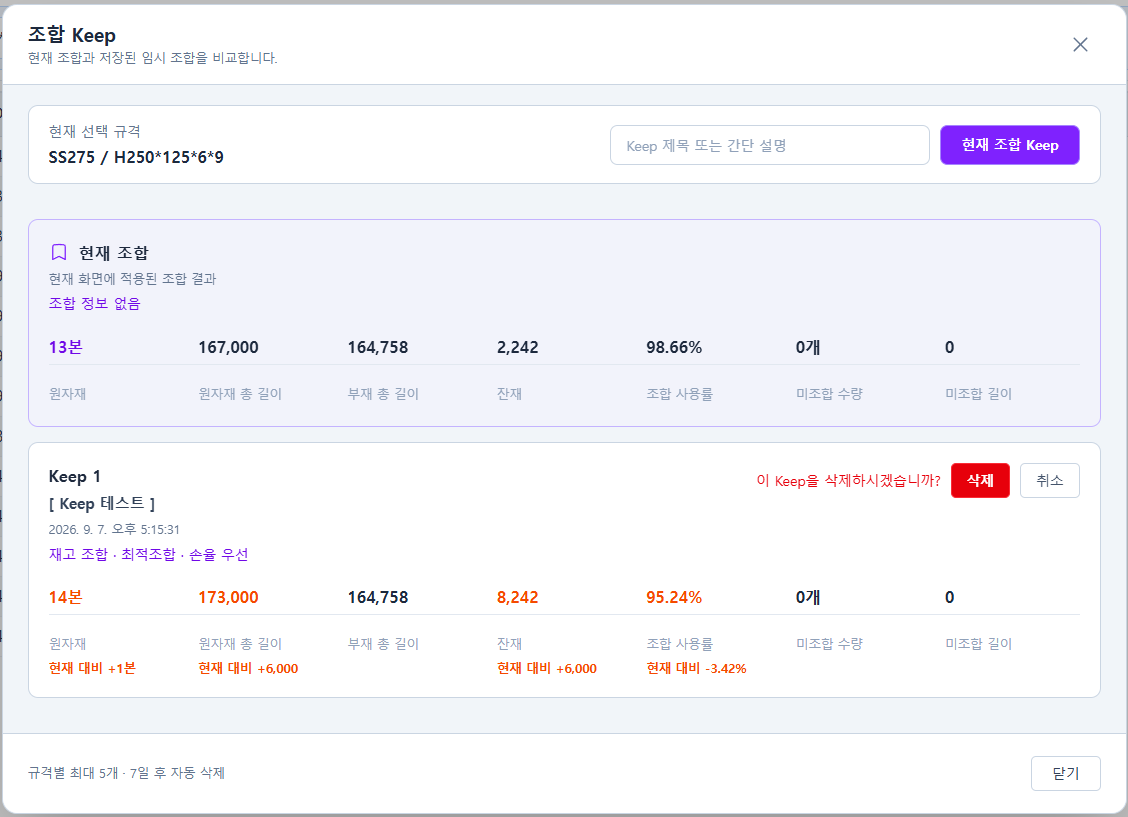Click the bookmark icon beside 현재 조합
The height and width of the screenshot is (817, 1128).
coord(59,252)
